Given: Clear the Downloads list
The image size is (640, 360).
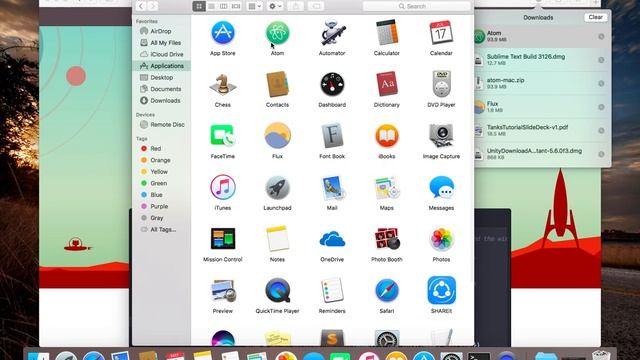Looking at the screenshot, I should [596, 17].
